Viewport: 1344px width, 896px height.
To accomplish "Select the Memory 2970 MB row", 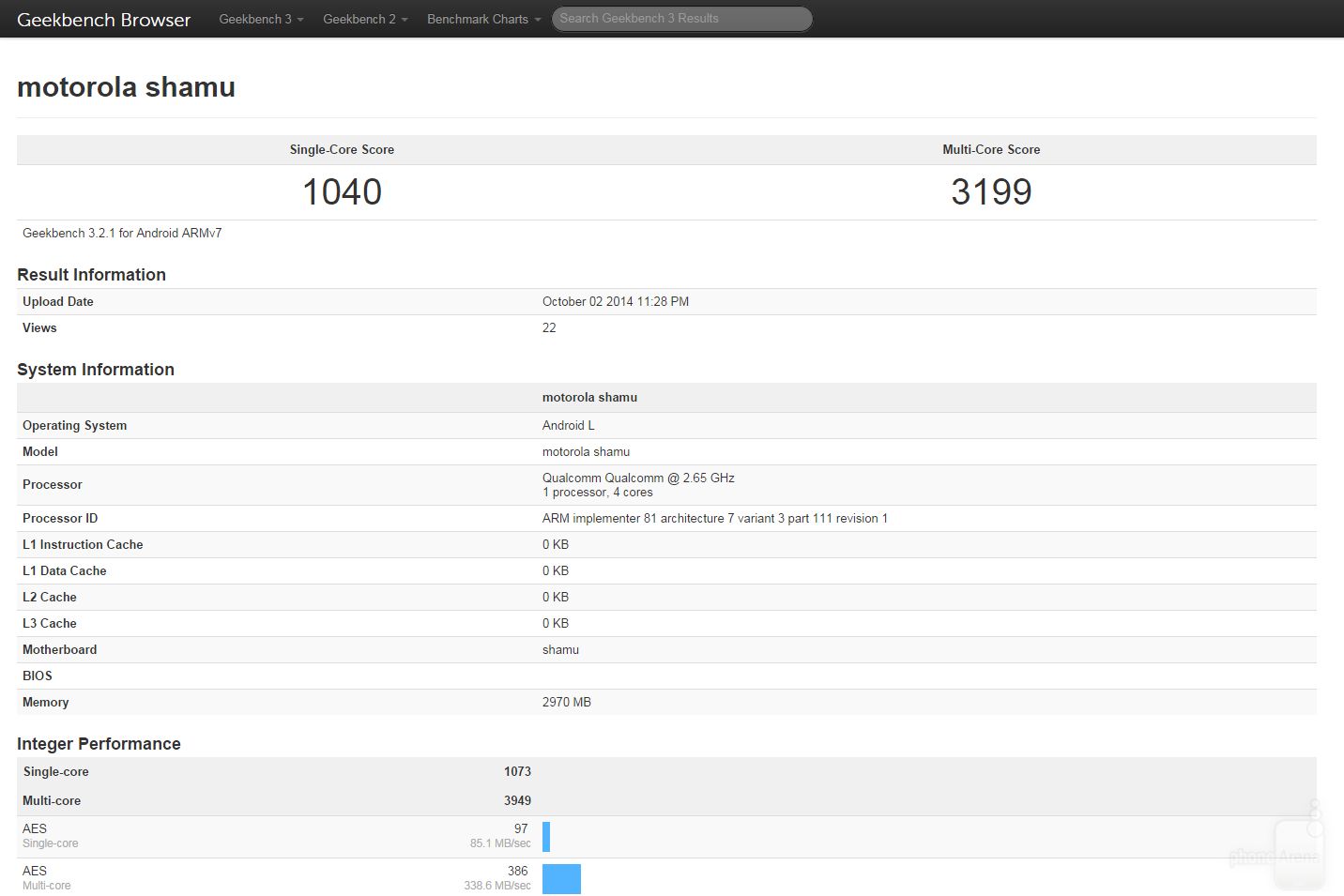I will pos(564,702).
